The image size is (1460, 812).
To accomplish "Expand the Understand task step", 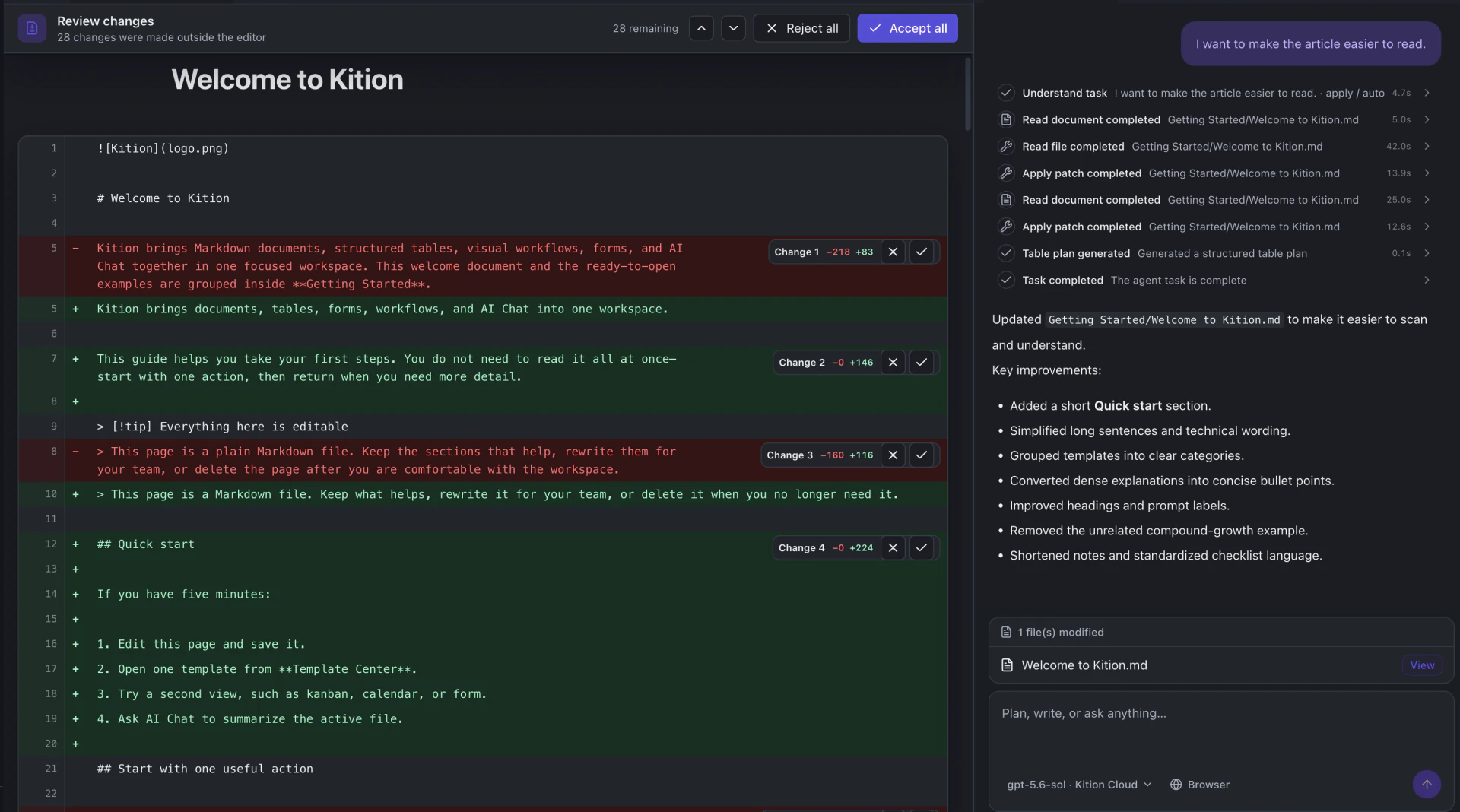I will 1427,93.
